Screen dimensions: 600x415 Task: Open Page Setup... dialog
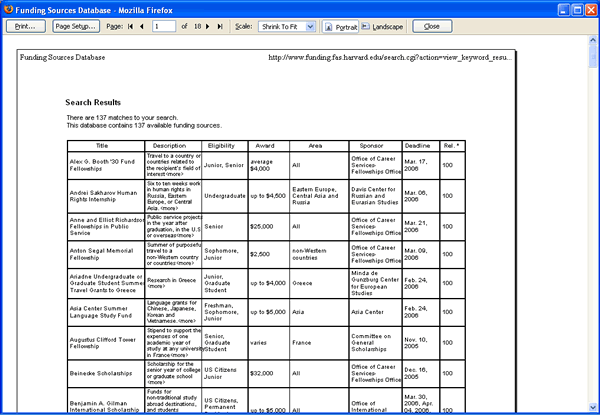pyautogui.click(x=76, y=26)
